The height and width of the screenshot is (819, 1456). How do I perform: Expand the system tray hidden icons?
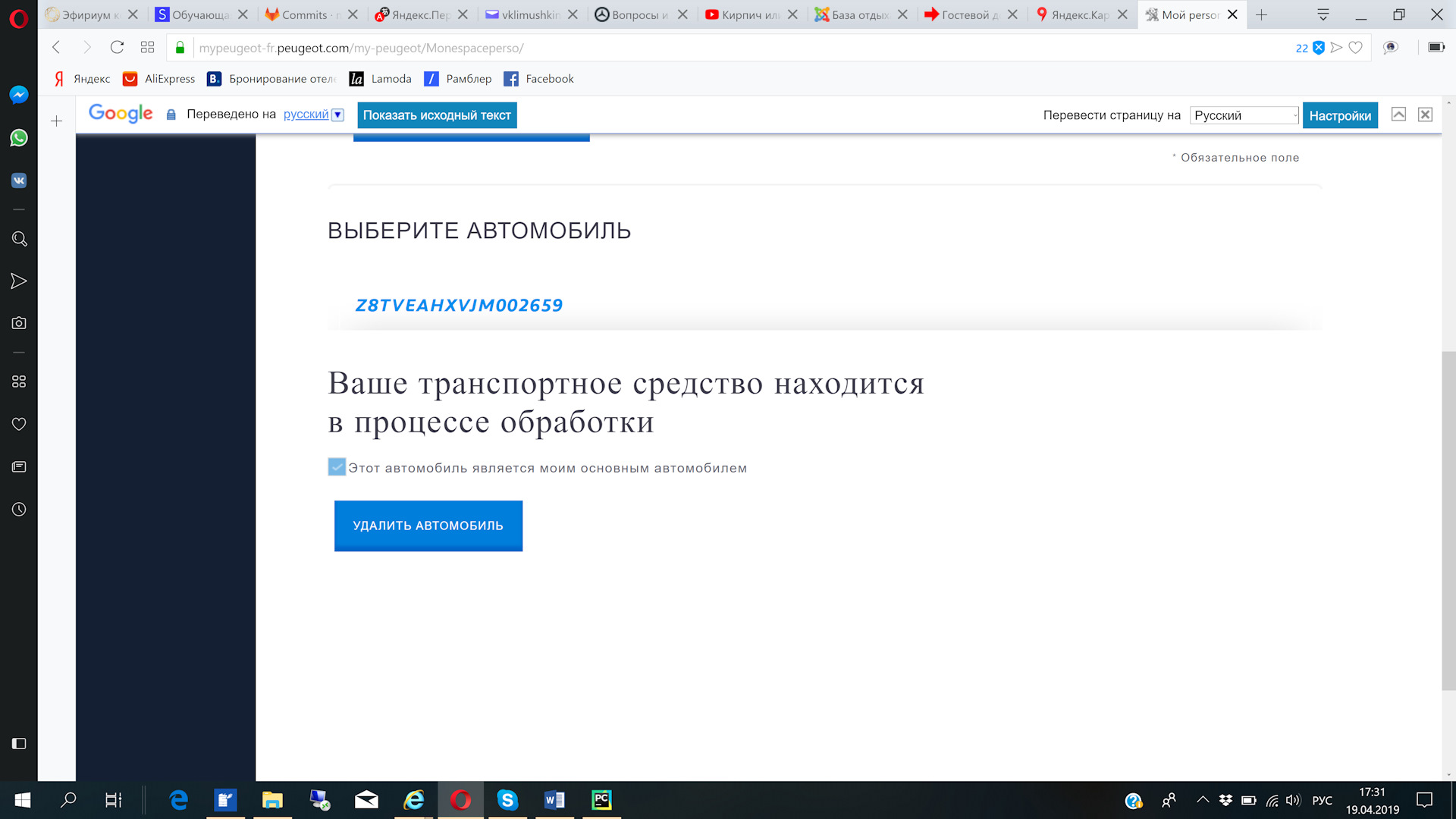pyautogui.click(x=1203, y=799)
